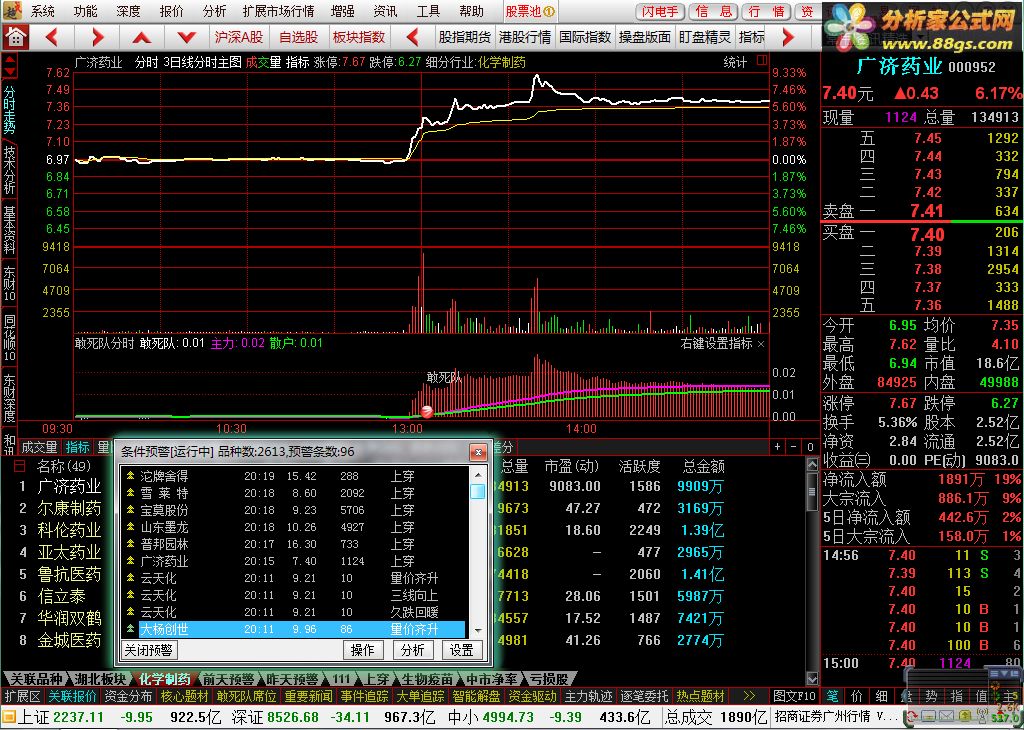The image size is (1024, 730).
Task: Select the 生物疫苗 bottom tab
Action: point(426,680)
